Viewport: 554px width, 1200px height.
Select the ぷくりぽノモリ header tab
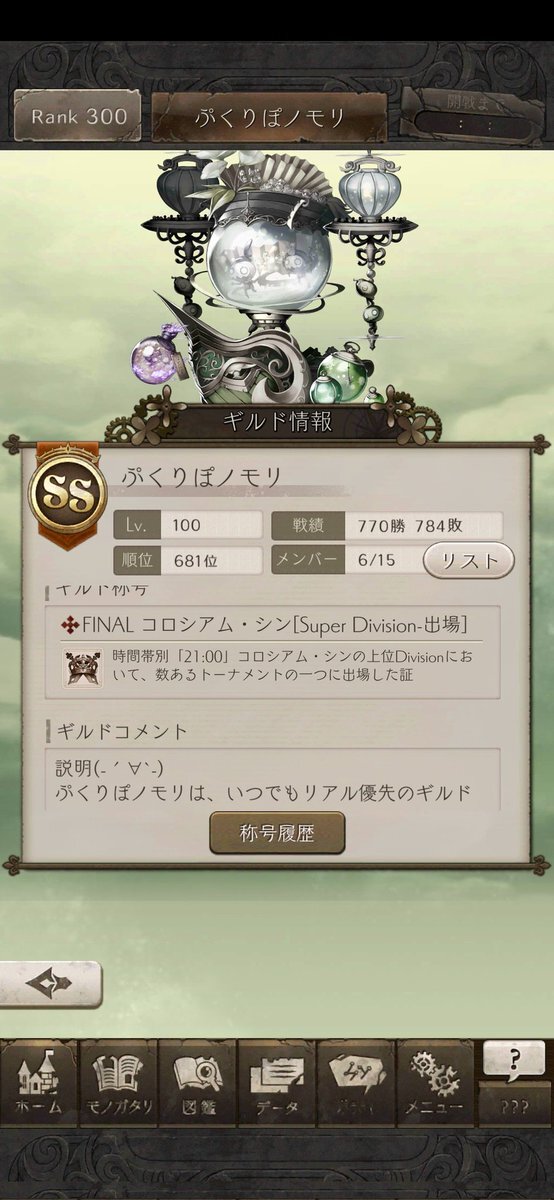coord(269,117)
